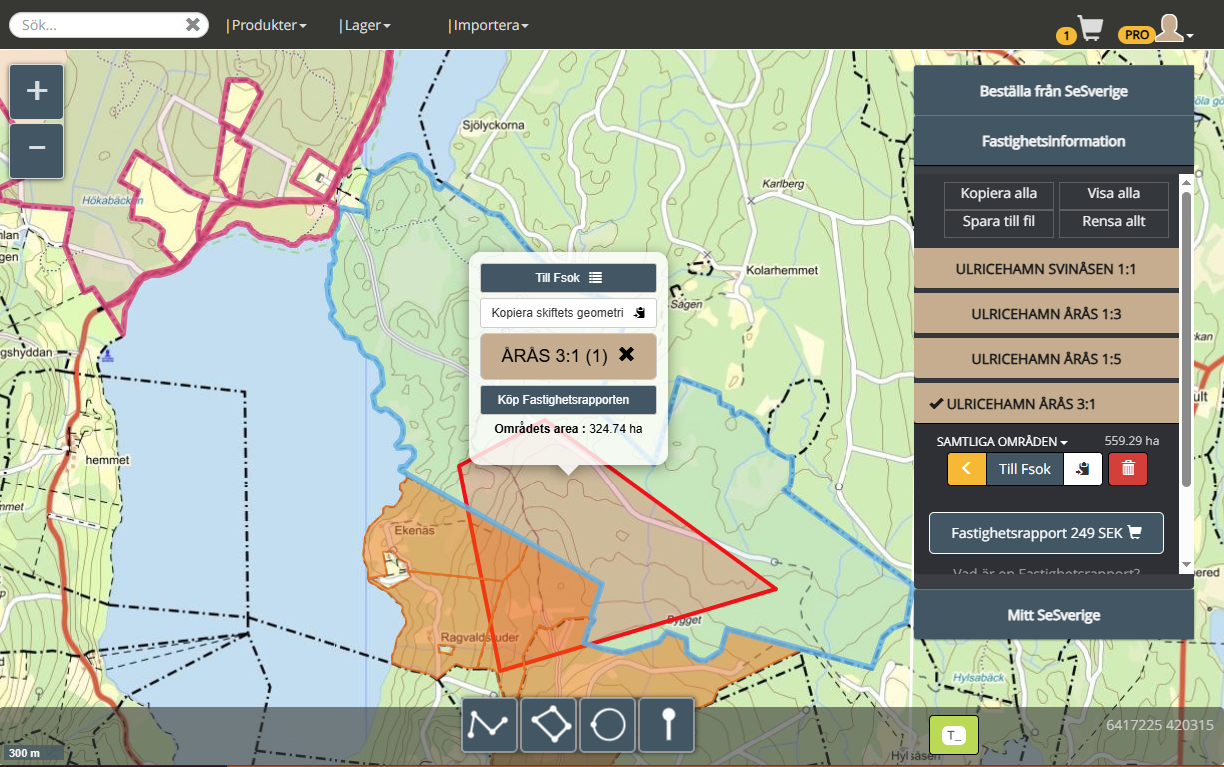
Task: Select ULRICEHAMN SVINÅSEN 1:1 property
Action: 1046,270
